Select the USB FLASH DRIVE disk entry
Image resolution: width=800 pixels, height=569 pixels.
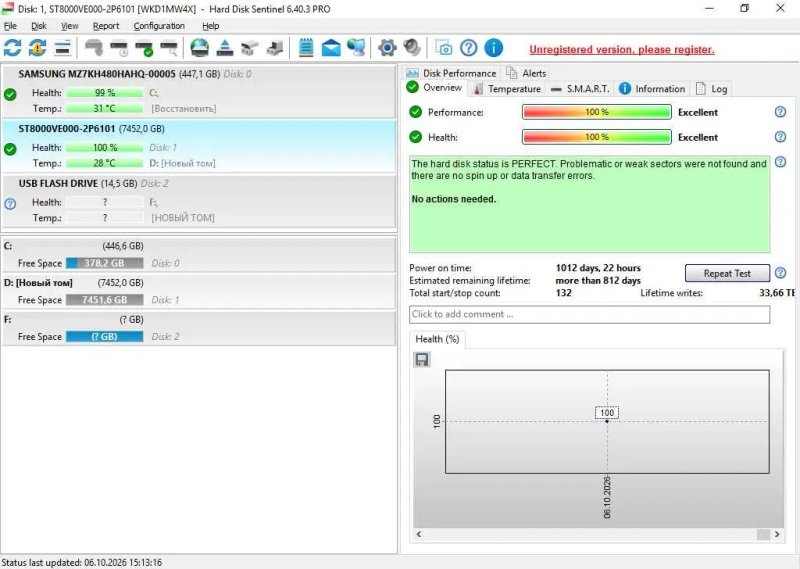[199, 201]
